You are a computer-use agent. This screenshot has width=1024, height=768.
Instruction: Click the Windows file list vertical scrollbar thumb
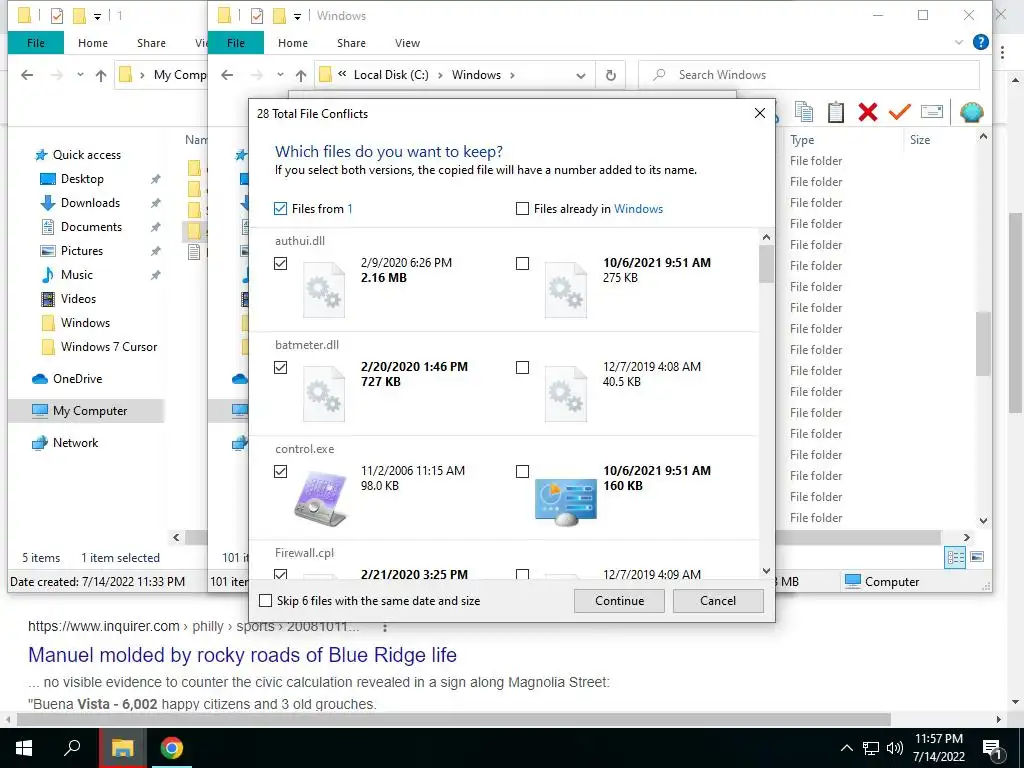pyautogui.click(x=983, y=344)
